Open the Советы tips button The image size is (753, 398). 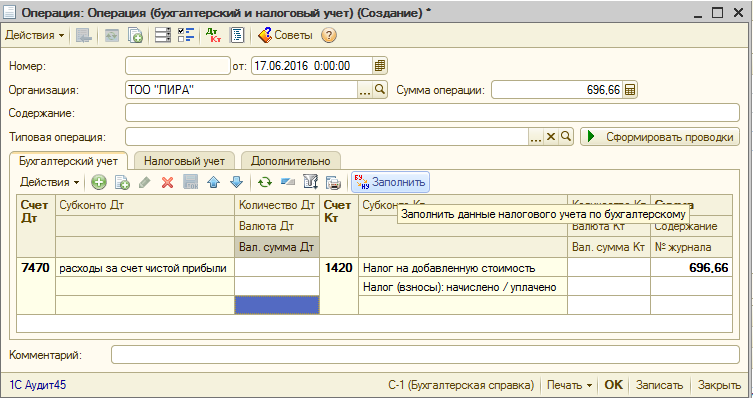[x=285, y=36]
